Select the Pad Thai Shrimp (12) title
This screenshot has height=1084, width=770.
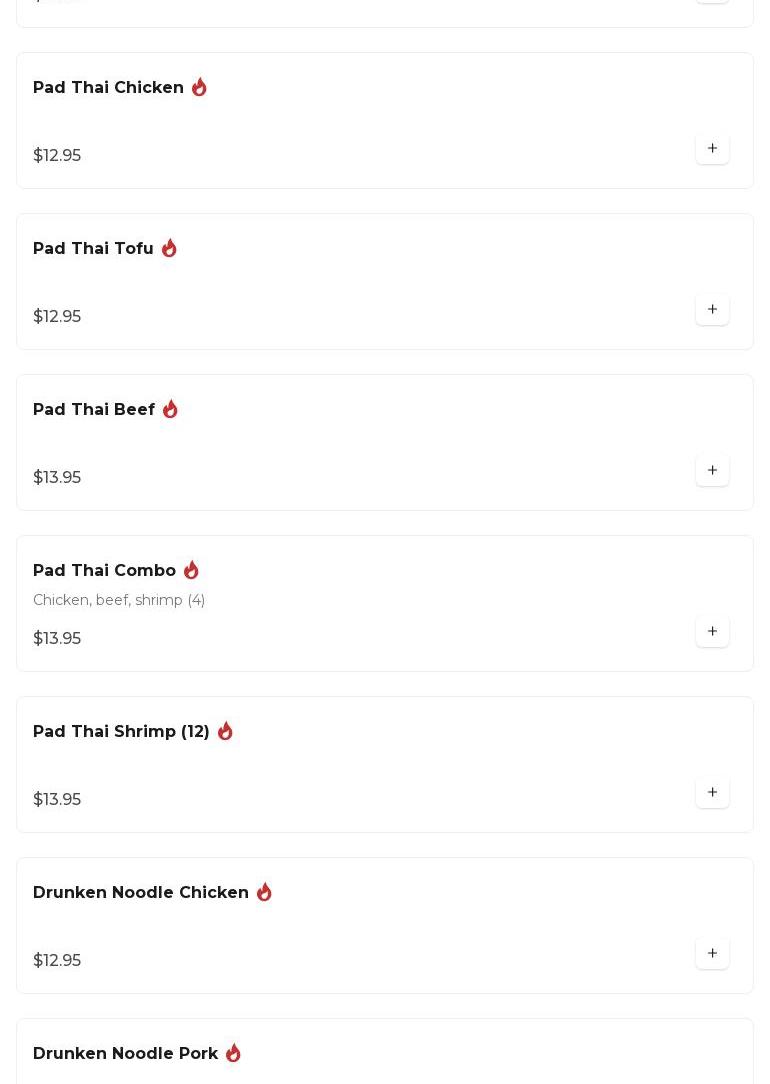121,732
